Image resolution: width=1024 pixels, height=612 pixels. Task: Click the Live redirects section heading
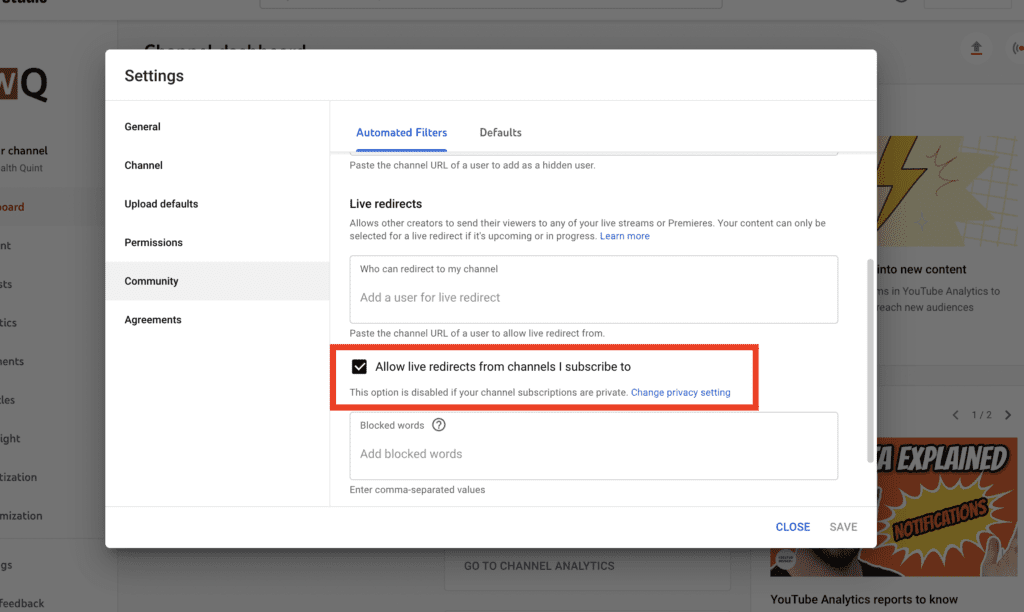386,204
